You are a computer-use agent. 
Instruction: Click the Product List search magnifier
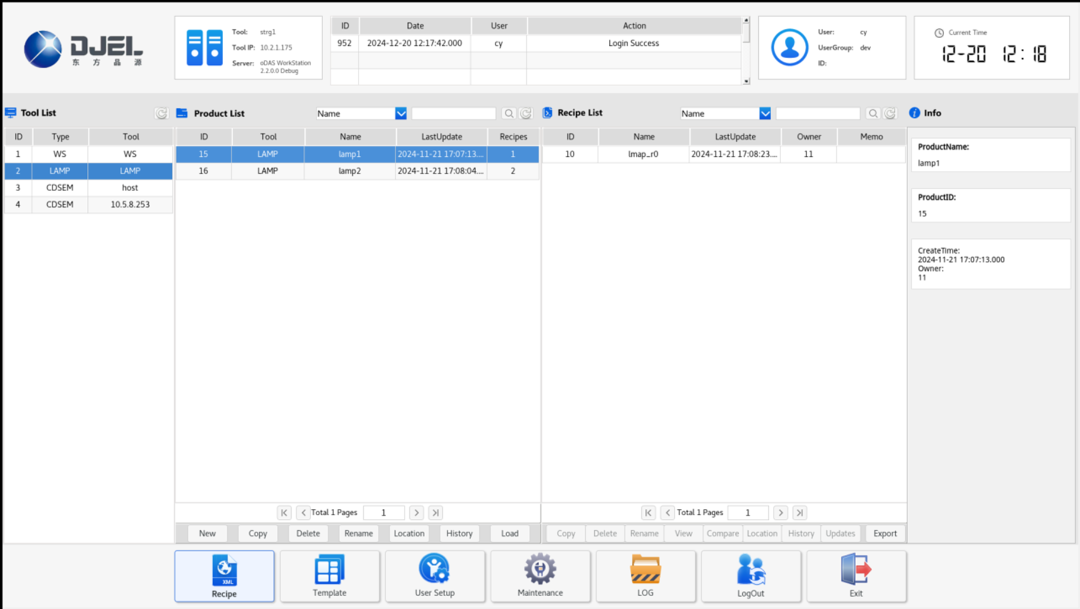coord(509,114)
